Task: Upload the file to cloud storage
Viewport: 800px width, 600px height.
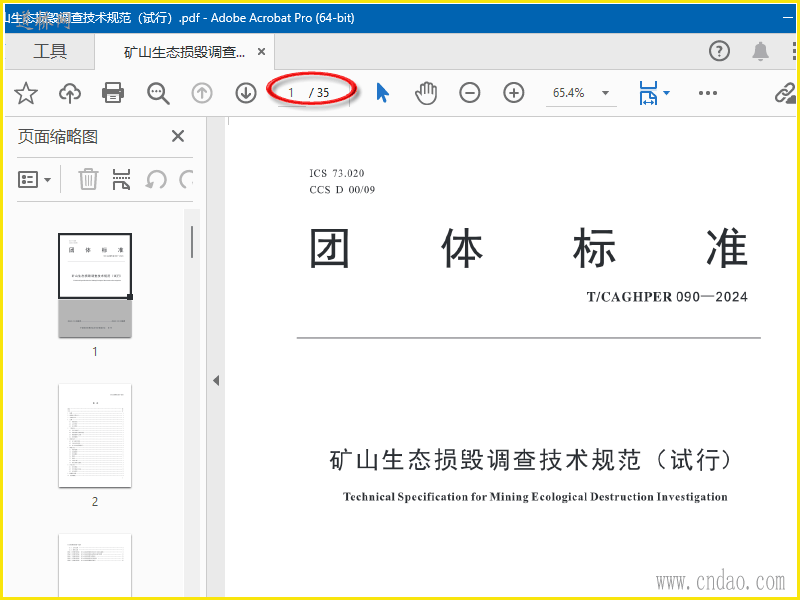Action: click(70, 93)
